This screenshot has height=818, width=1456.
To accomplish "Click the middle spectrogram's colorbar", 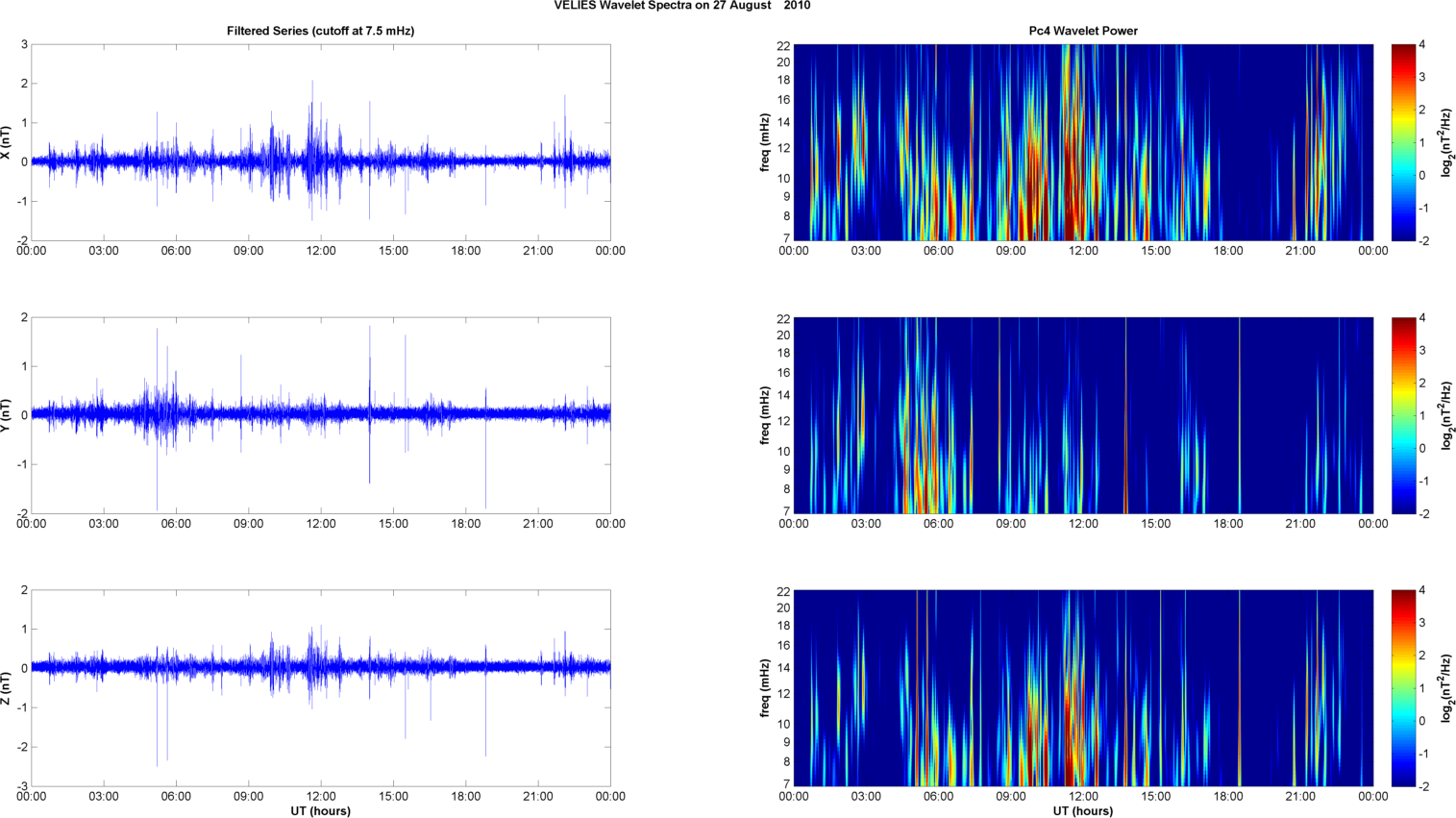I will [x=1403, y=415].
